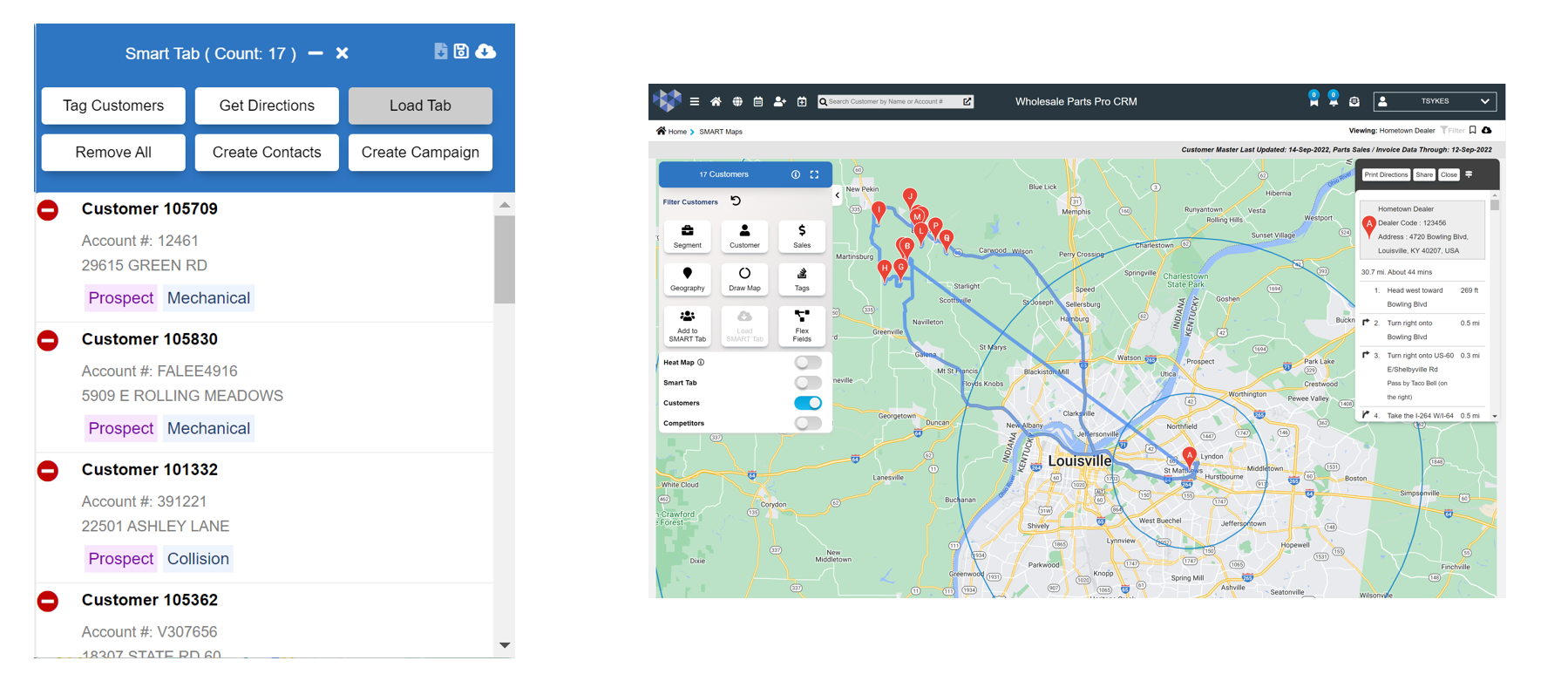This screenshot has height=681, width=1568.
Task: Click the Get Directions button
Action: point(267,106)
